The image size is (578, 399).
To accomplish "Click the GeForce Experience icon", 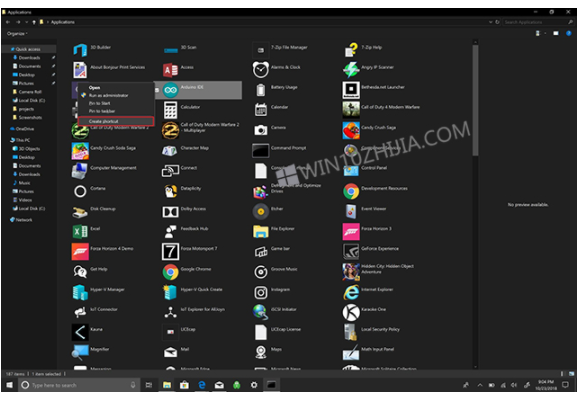I will point(351,251).
